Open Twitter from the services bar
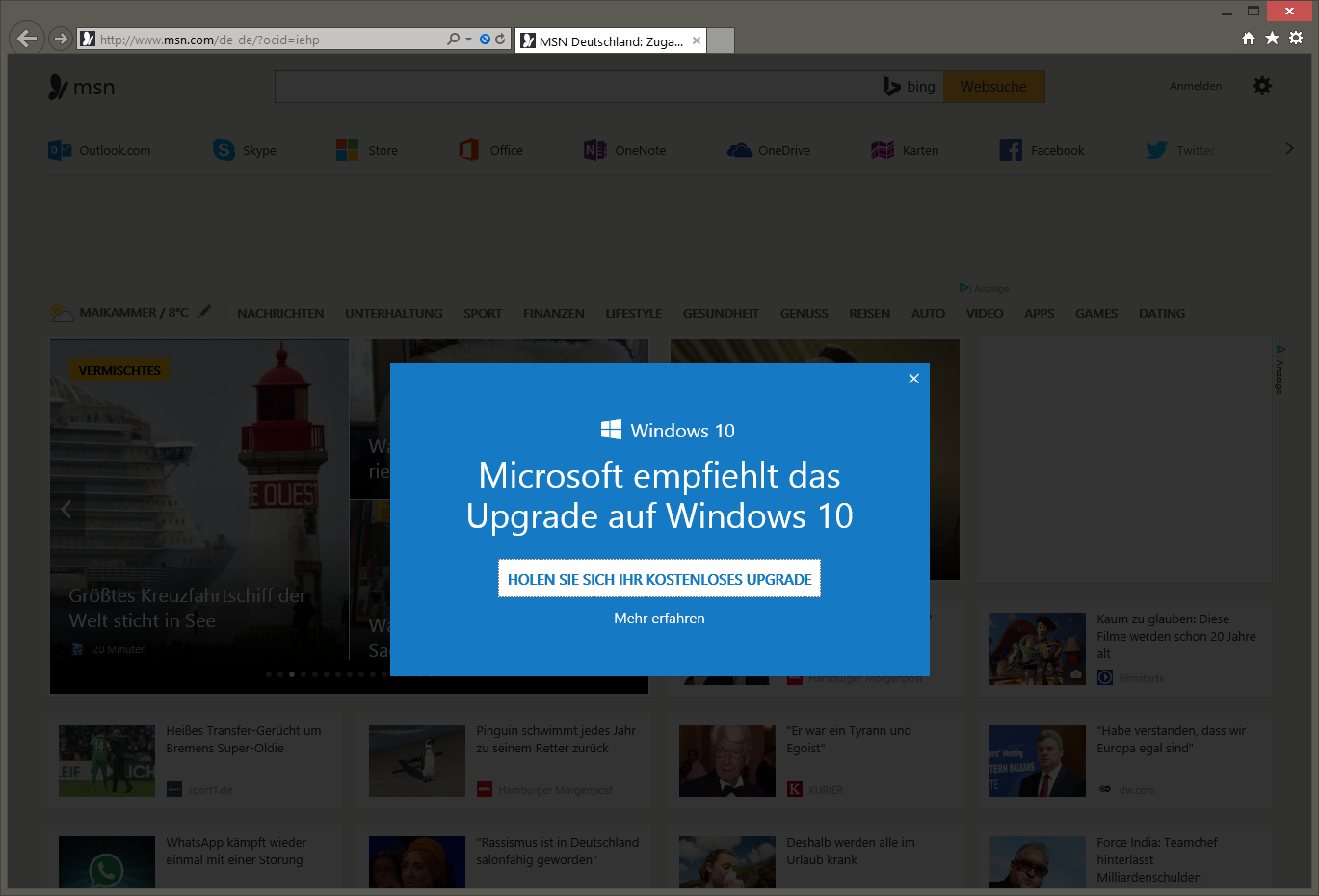This screenshot has width=1319, height=896. click(1179, 149)
